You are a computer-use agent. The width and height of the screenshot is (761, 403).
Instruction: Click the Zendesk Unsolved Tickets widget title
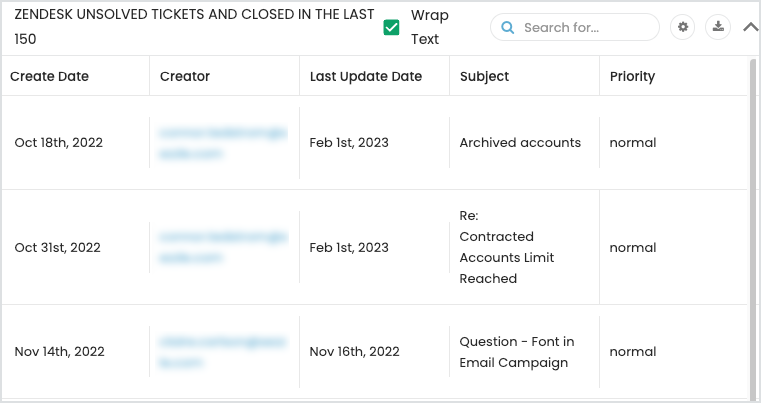coord(194,27)
